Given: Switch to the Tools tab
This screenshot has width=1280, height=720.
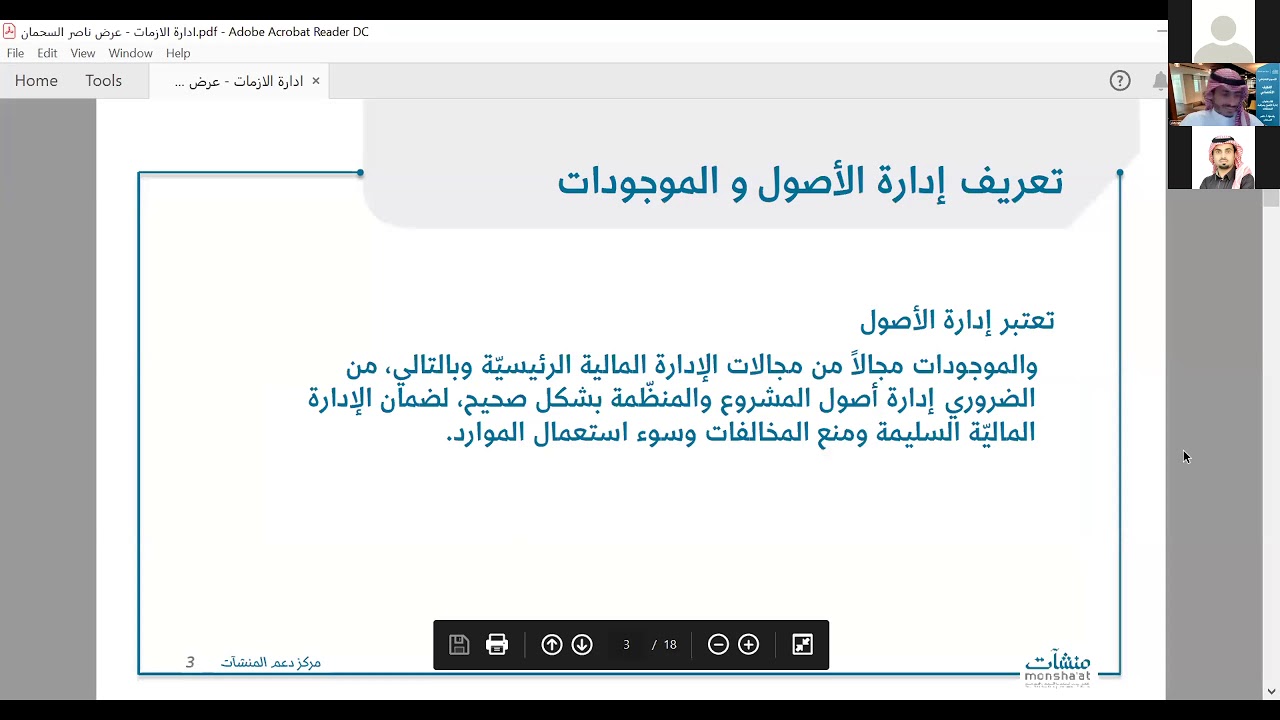Looking at the screenshot, I should pyautogui.click(x=103, y=81).
